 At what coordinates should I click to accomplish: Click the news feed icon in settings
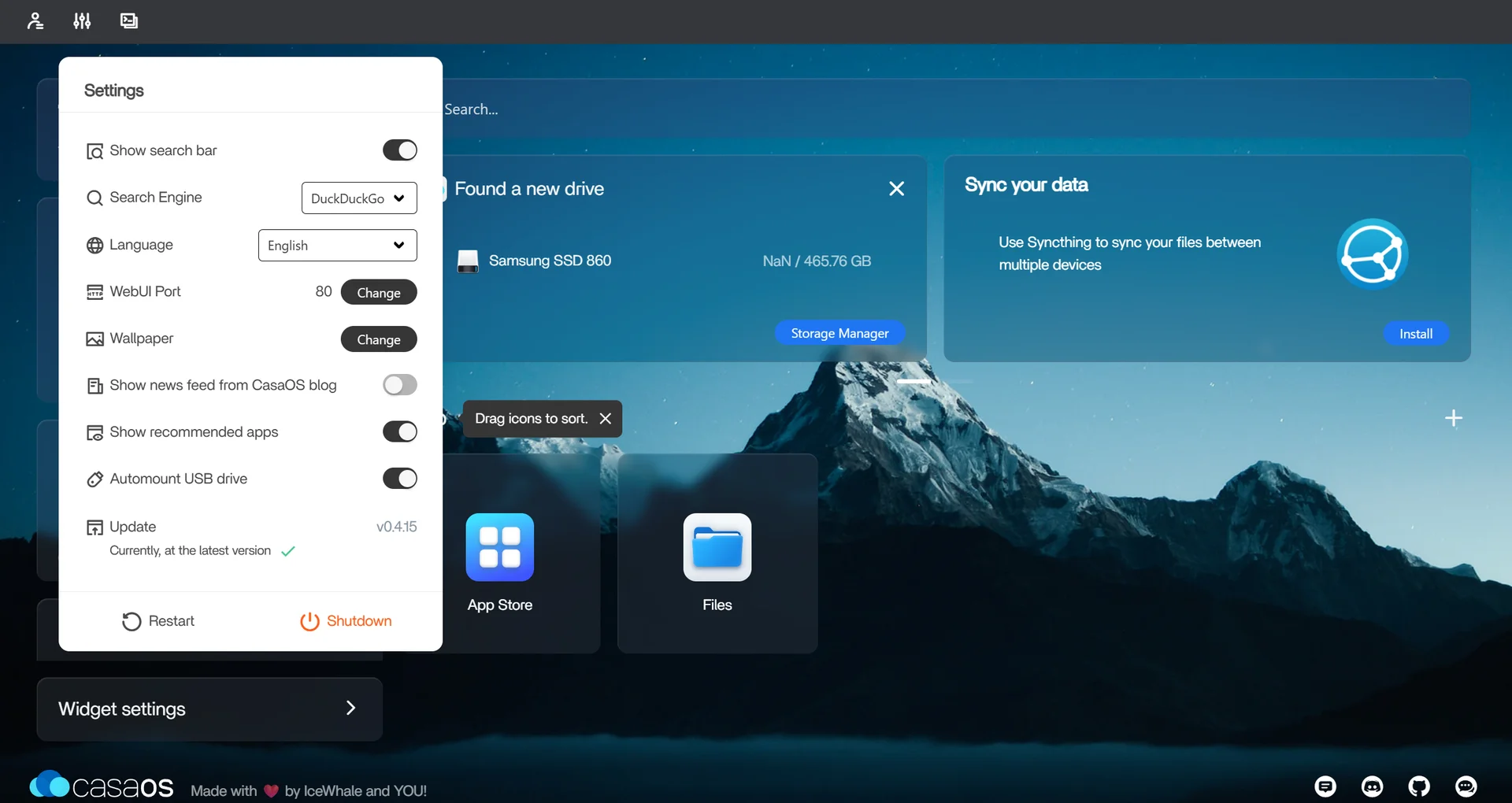click(x=94, y=386)
